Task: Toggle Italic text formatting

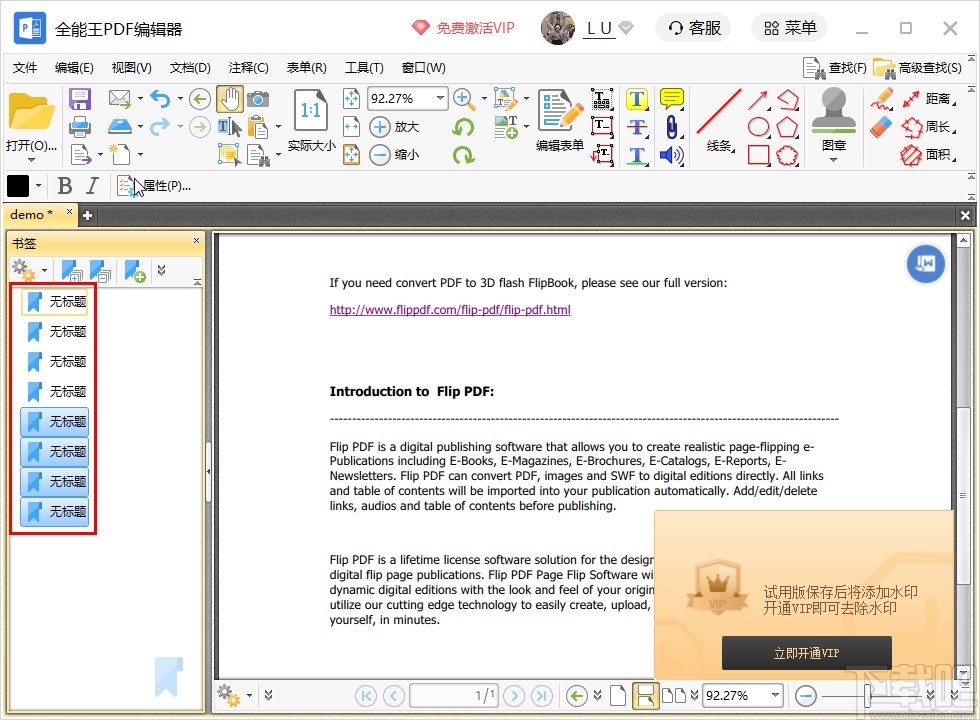Action: point(92,186)
